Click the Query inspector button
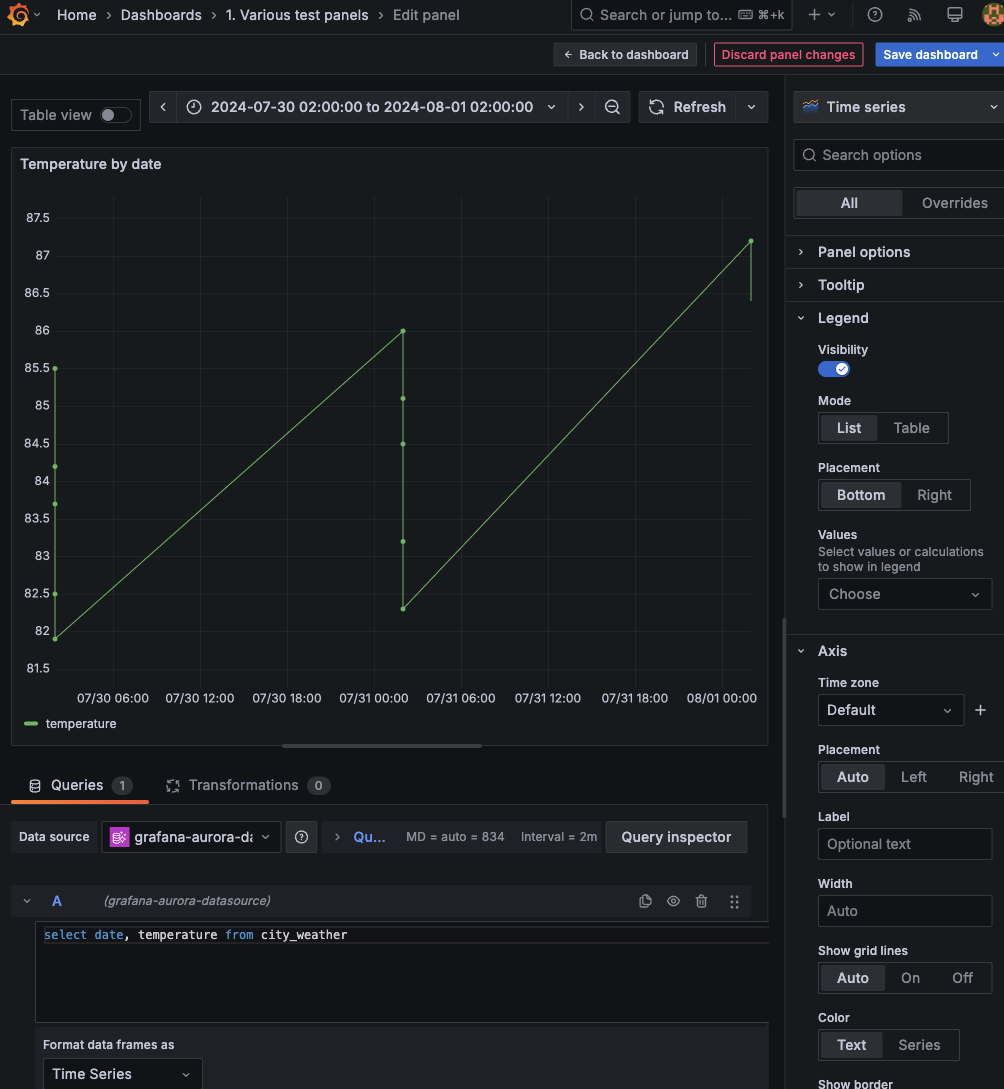Image resolution: width=1004 pixels, height=1089 pixels. pos(676,837)
